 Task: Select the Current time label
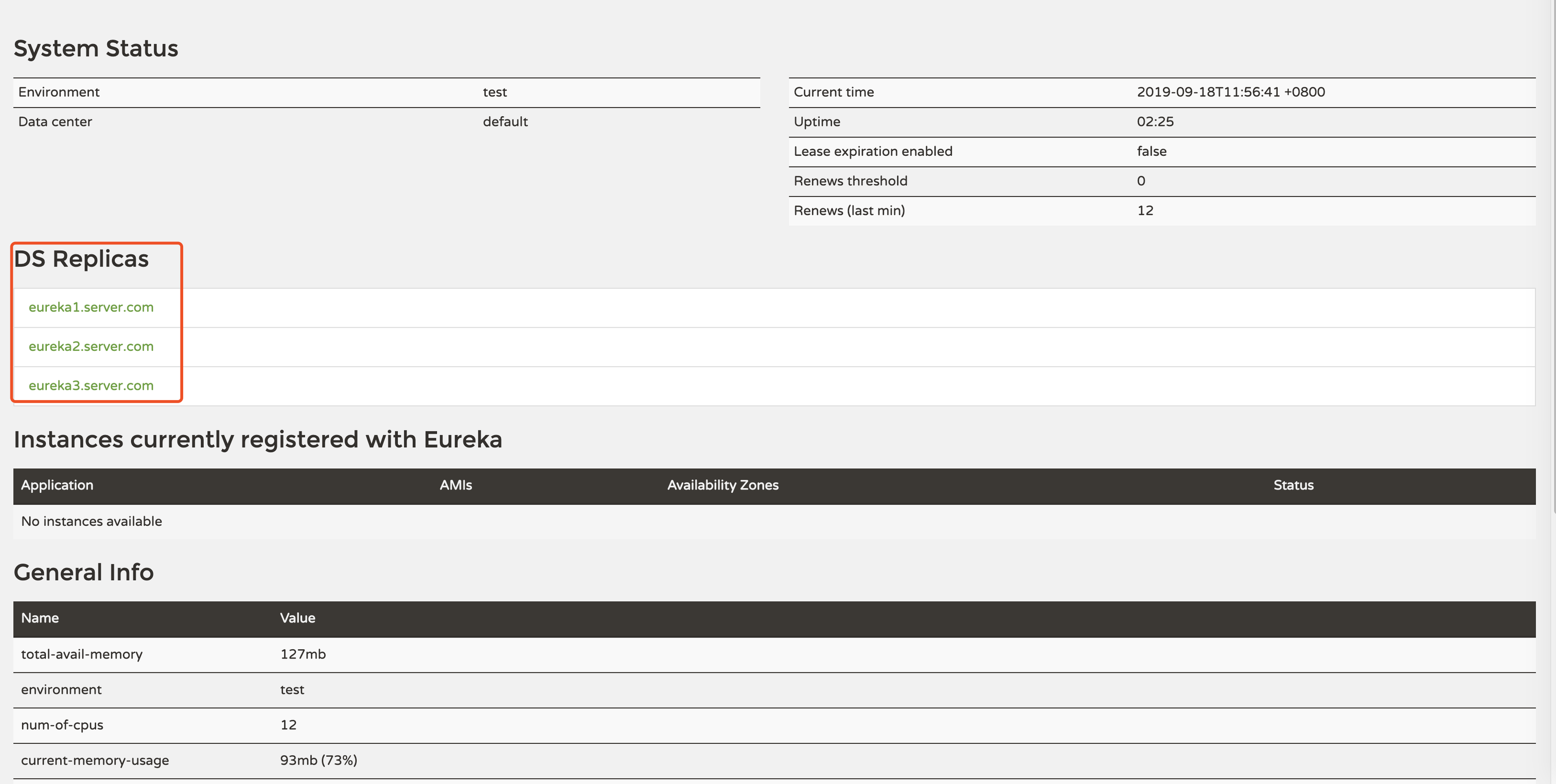[834, 92]
